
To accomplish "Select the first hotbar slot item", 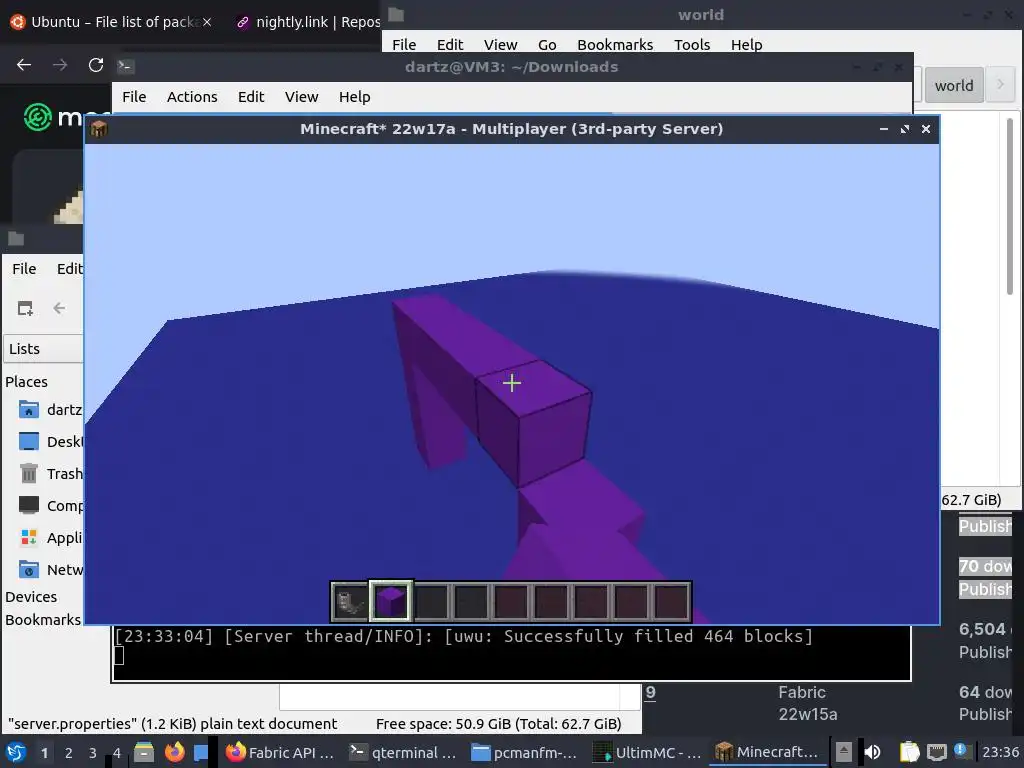I will [x=350, y=601].
